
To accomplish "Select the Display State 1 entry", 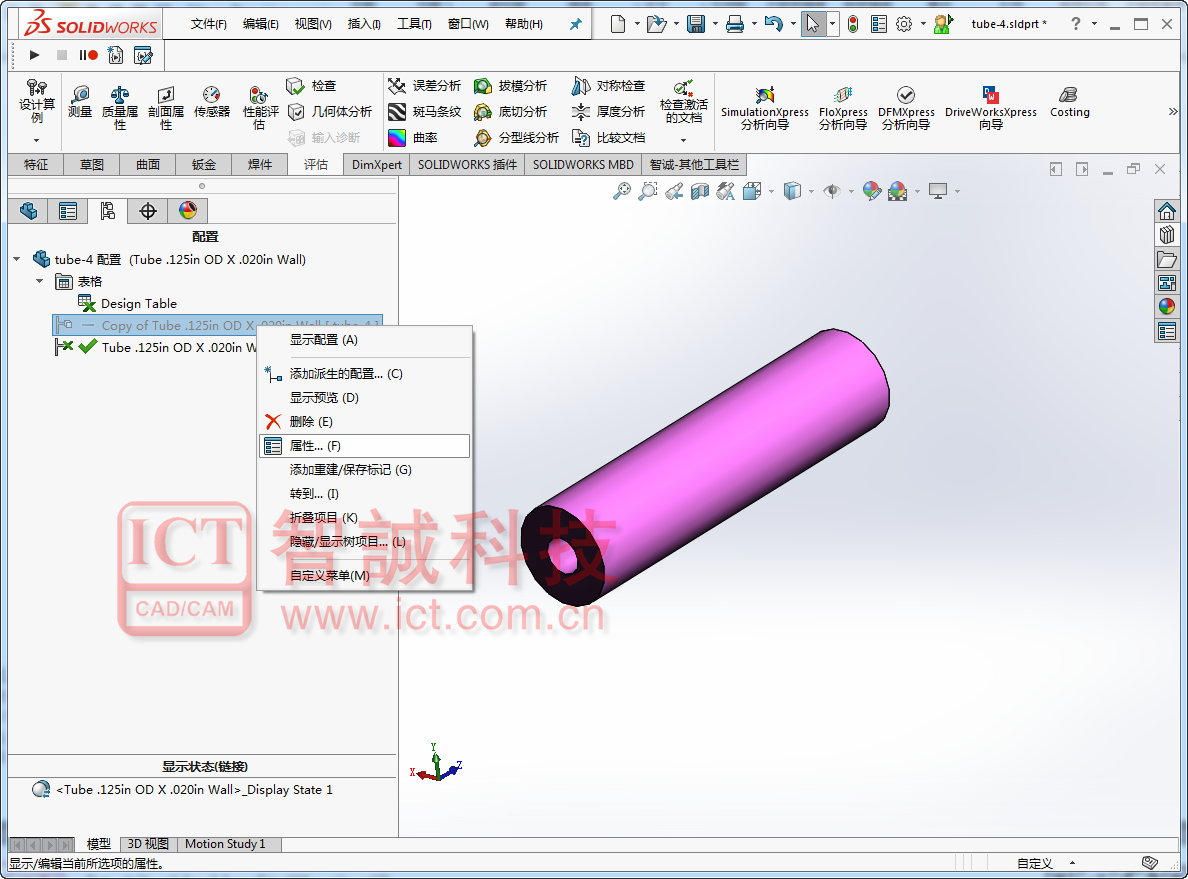I will [183, 790].
